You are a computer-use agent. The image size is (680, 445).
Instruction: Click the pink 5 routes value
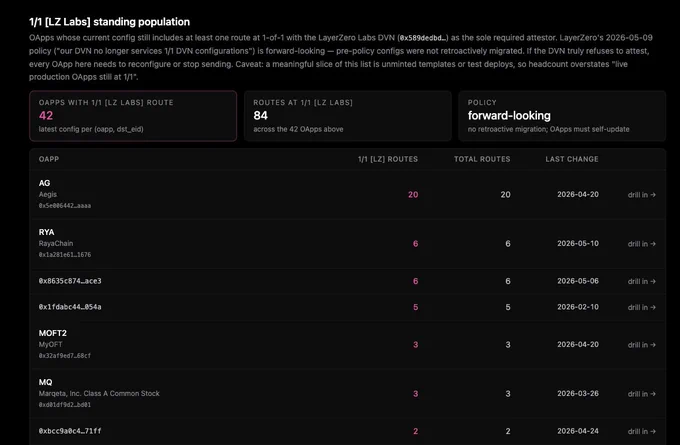415,307
